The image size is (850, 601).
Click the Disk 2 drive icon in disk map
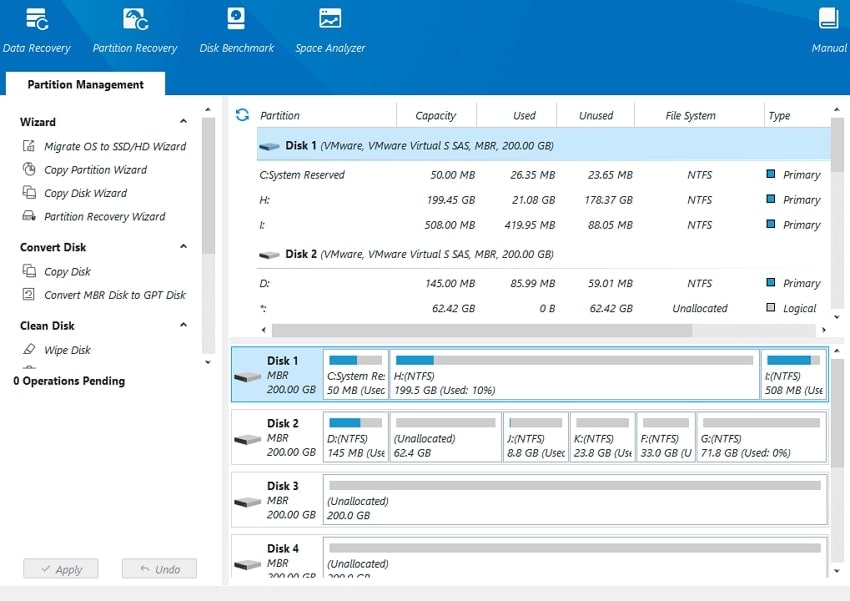[248, 438]
